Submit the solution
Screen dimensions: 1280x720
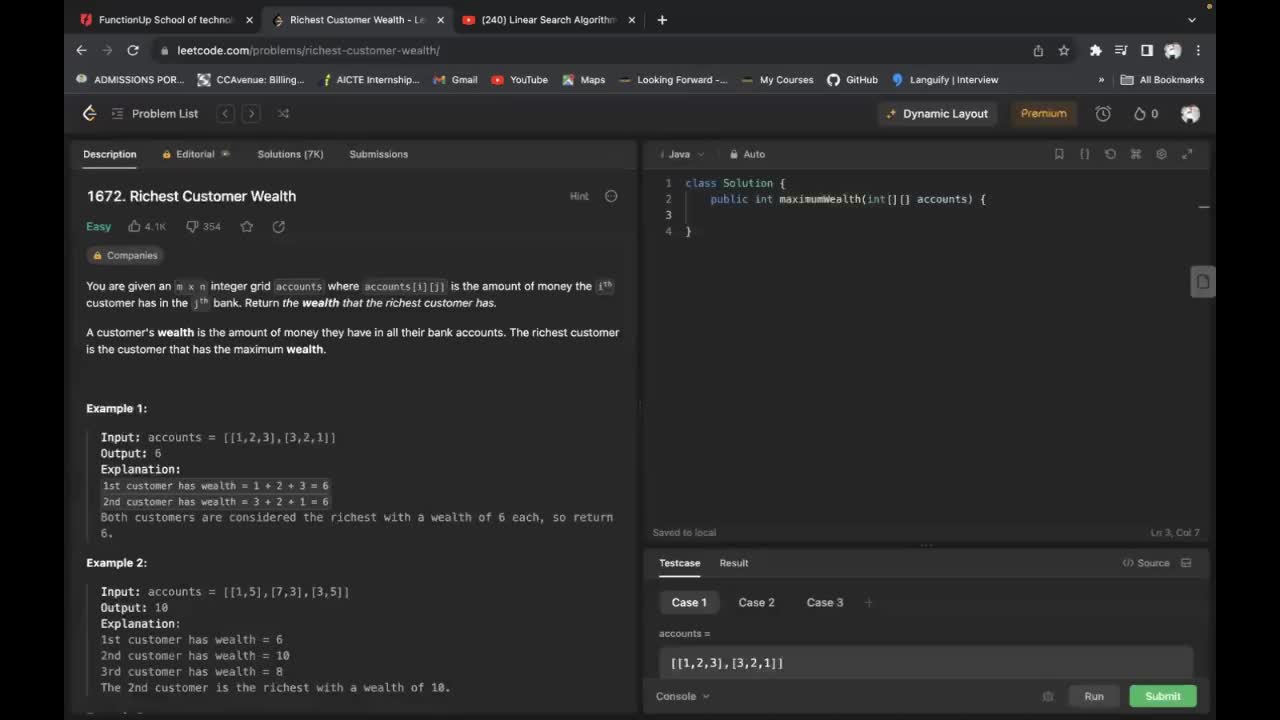pos(1163,696)
